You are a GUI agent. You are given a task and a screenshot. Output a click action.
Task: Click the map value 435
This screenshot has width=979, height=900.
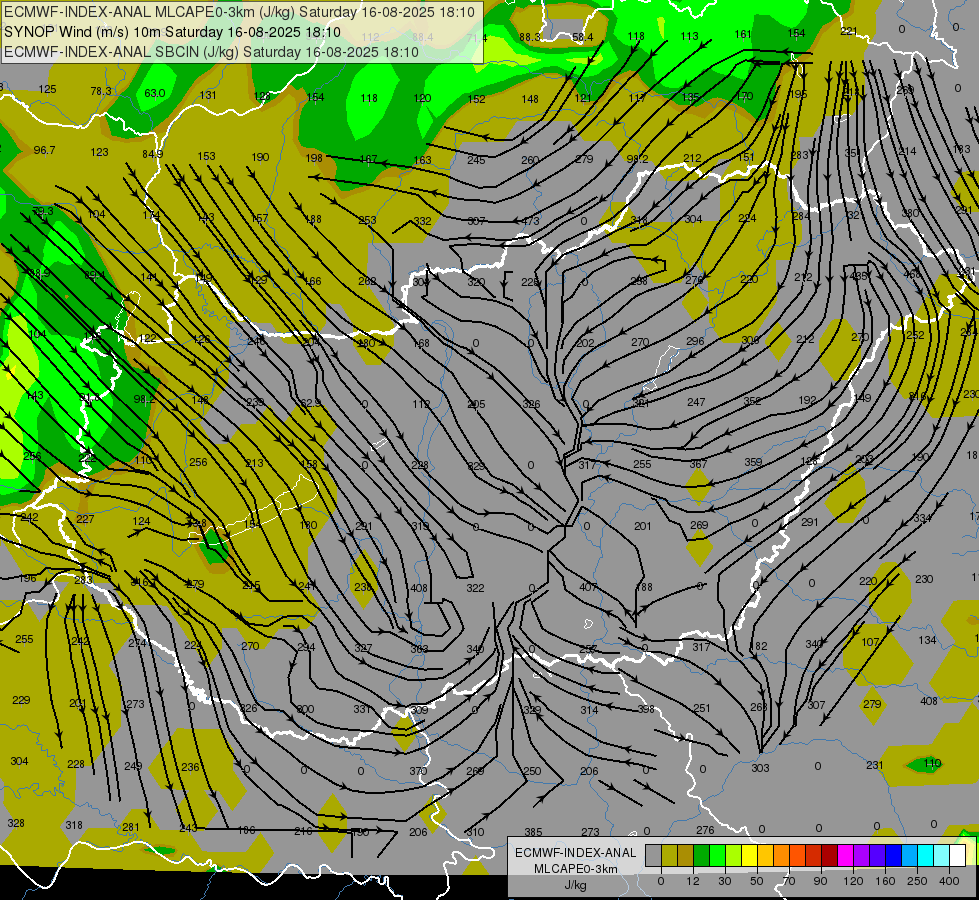(858, 275)
